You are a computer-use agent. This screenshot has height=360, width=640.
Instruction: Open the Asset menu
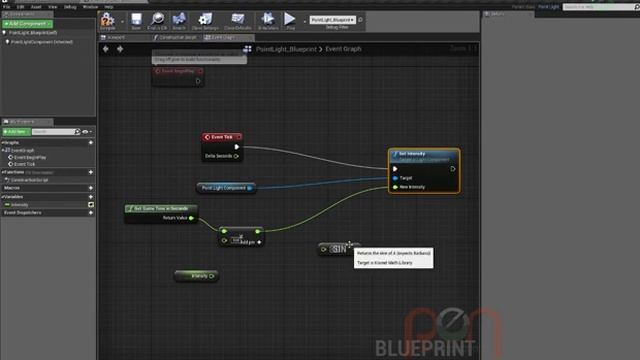[36, 7]
